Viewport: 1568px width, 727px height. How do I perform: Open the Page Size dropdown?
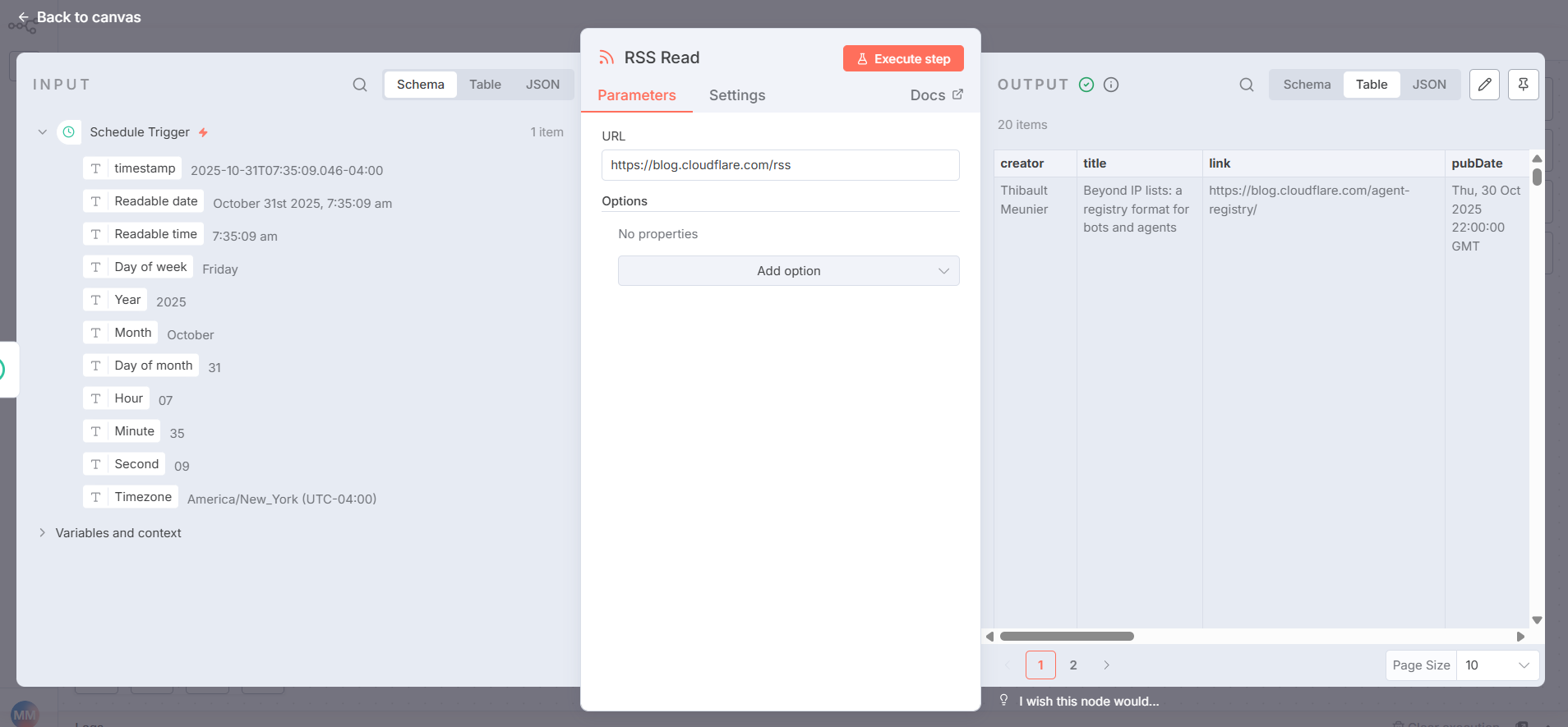[x=1497, y=665]
